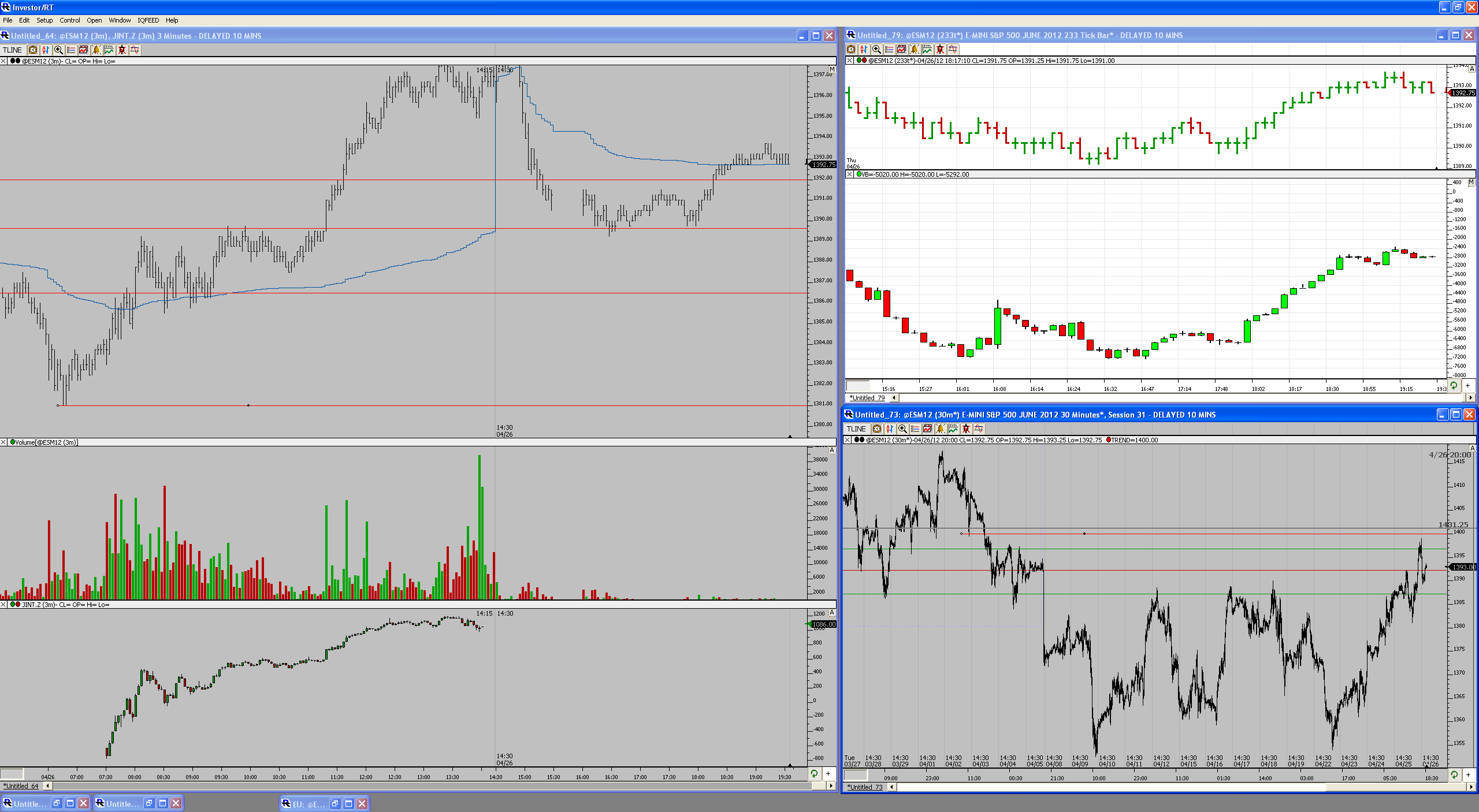Click zoom magnifier icon in Untitled_79 toolbar
1479x812 pixels.
pyautogui.click(x=876, y=50)
